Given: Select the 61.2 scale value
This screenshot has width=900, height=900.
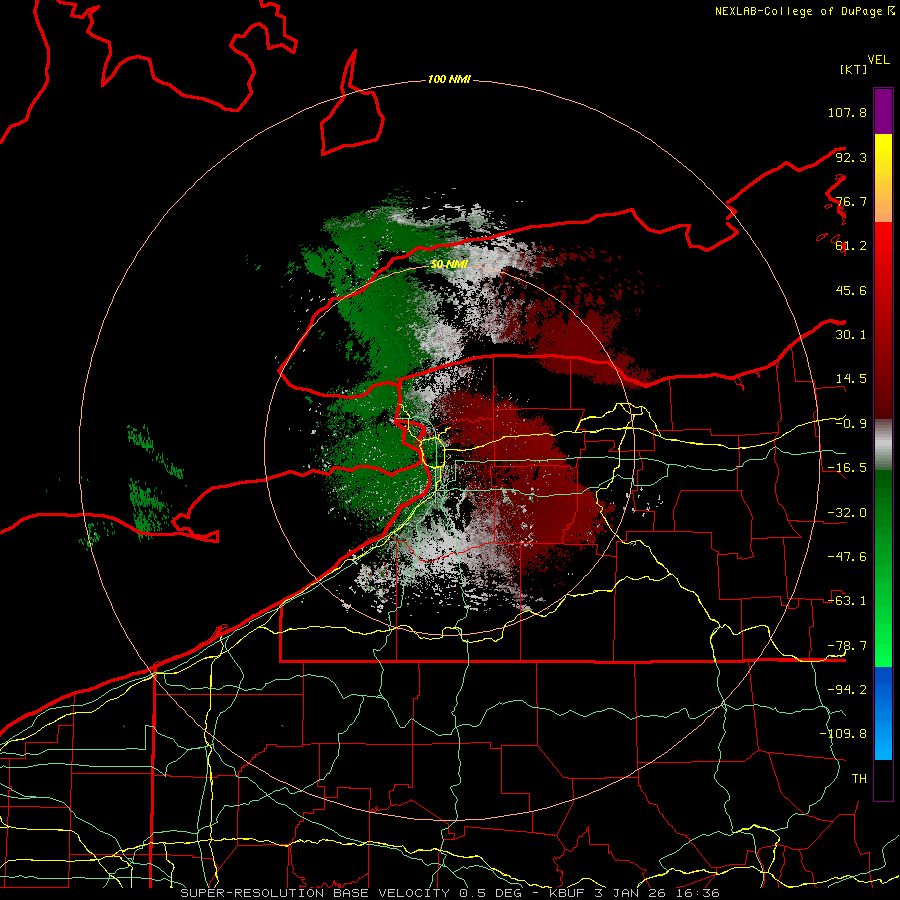Looking at the screenshot, I should tap(851, 246).
